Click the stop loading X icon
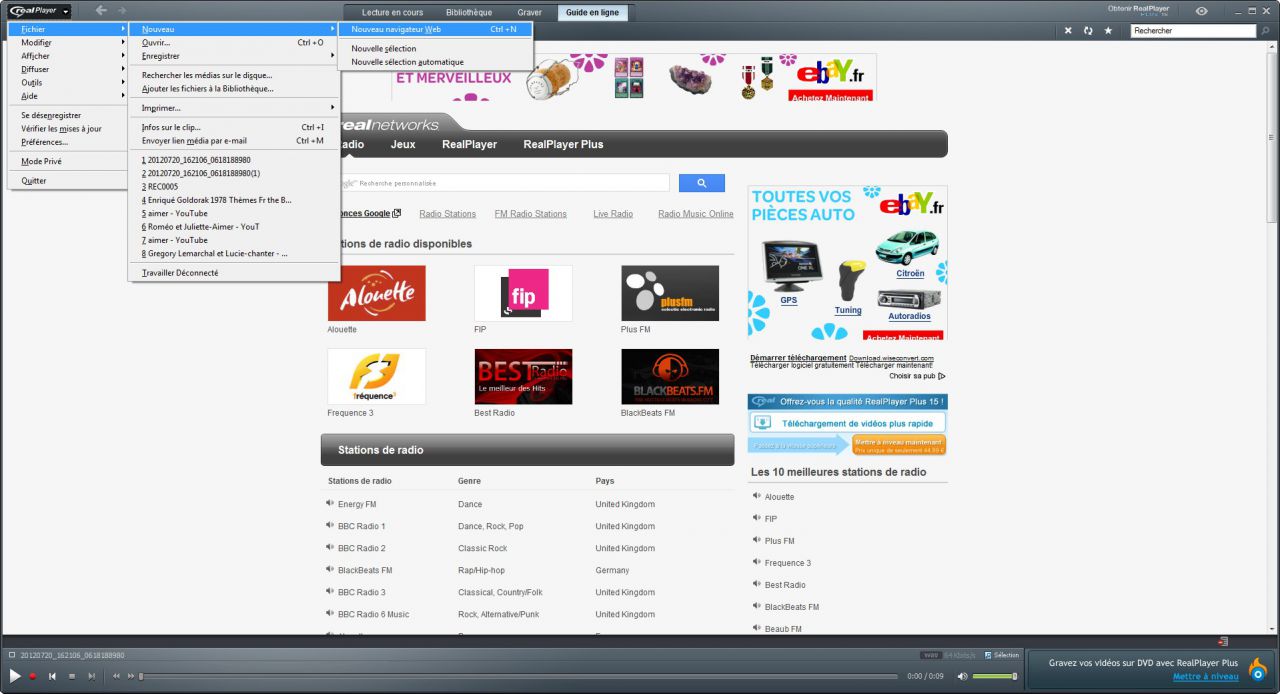 click(1068, 31)
